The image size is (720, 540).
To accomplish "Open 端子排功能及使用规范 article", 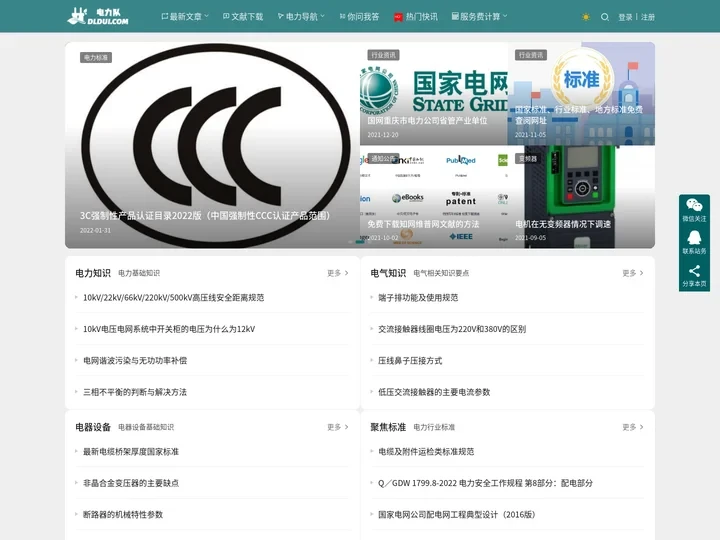I will click(418, 298).
